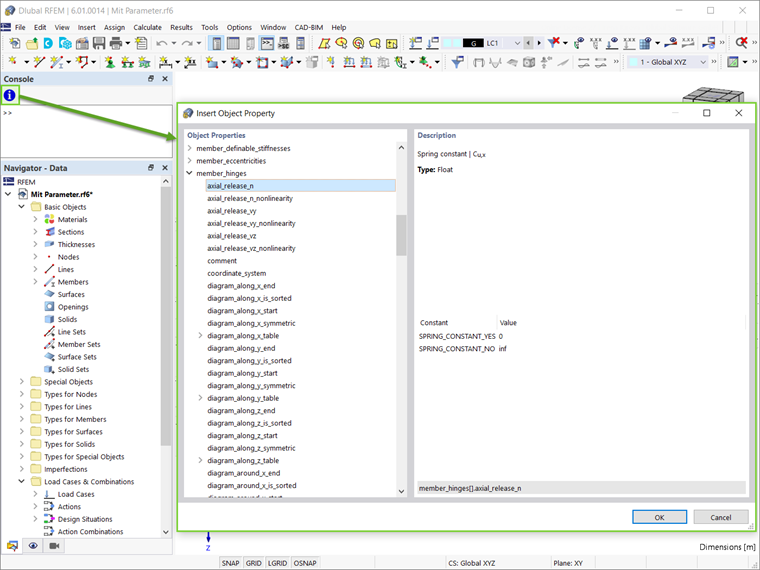Open the File menu
Image resolution: width=760 pixels, height=570 pixels.
(20, 28)
